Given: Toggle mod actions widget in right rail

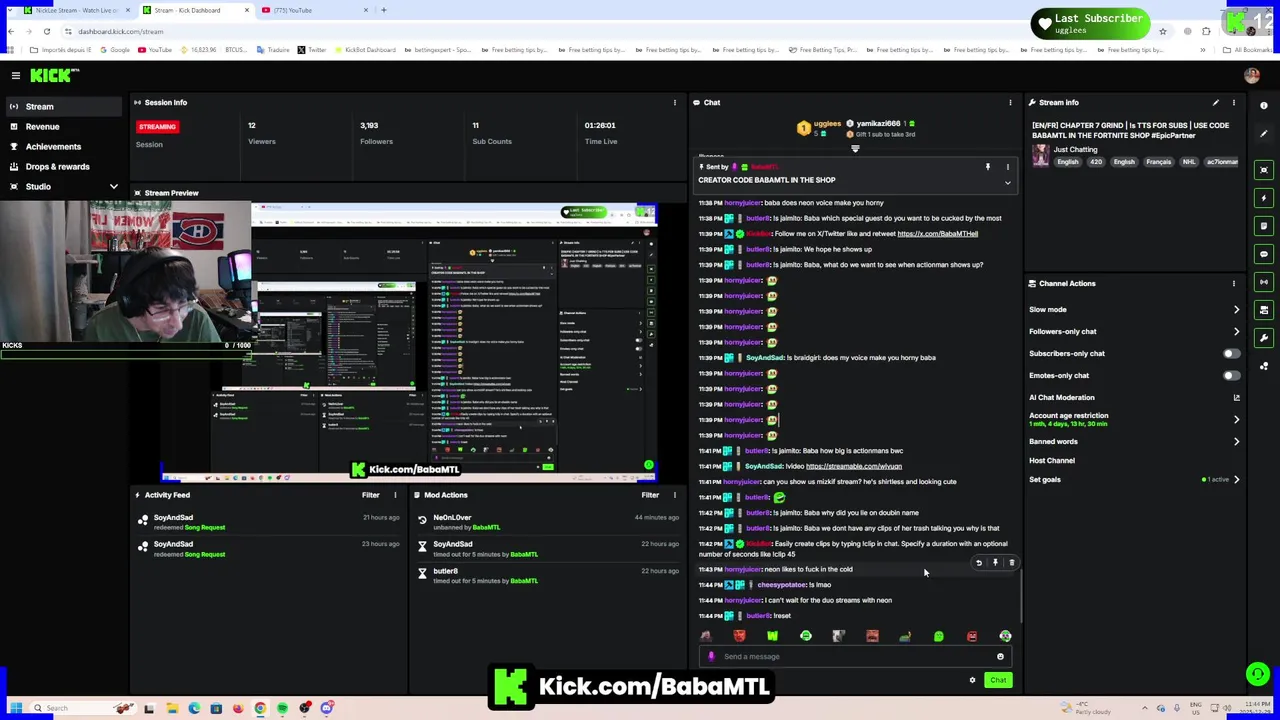Looking at the screenshot, I should tap(1264, 310).
